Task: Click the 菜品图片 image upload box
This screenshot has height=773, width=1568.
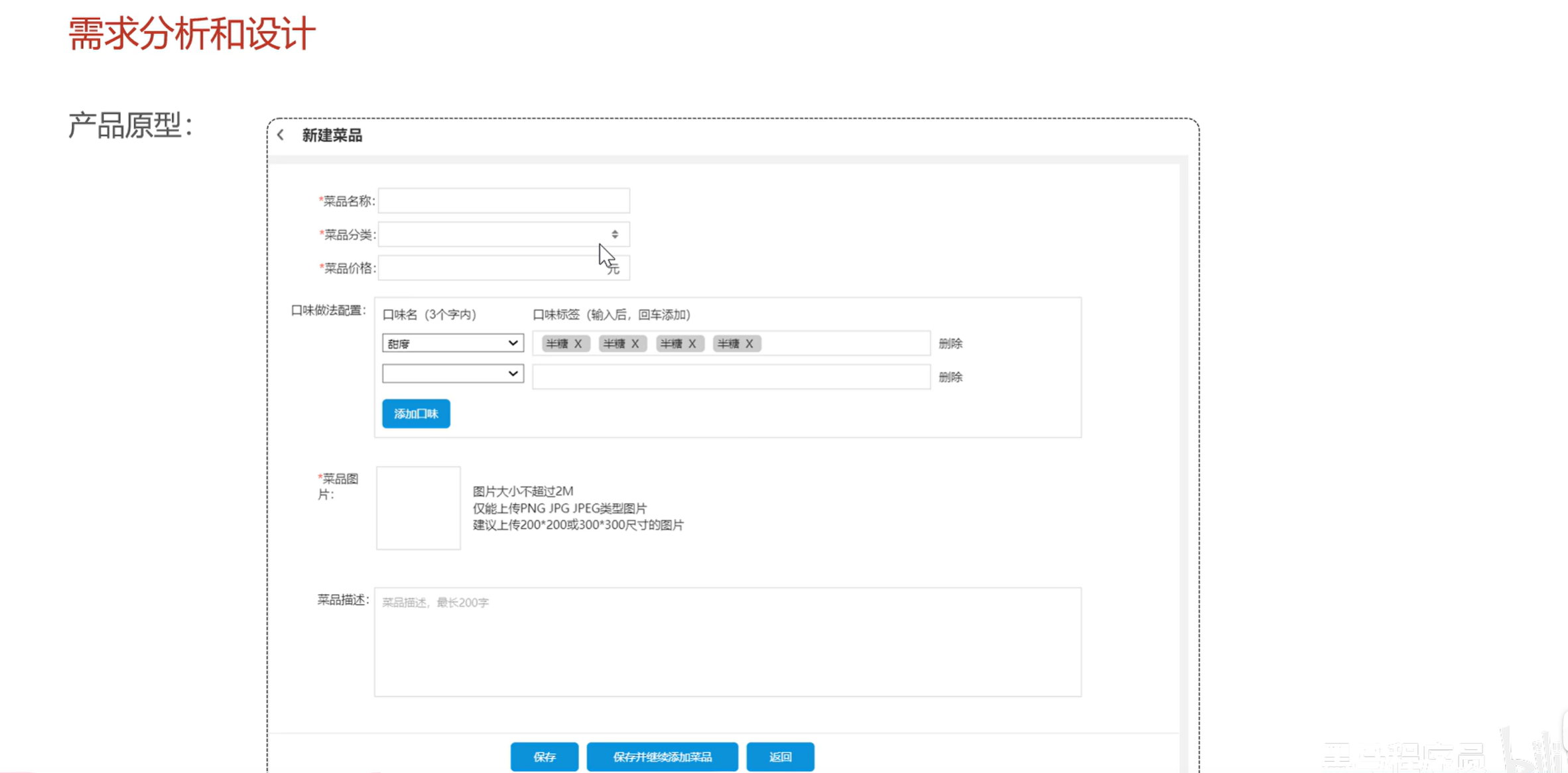Action: click(x=418, y=508)
